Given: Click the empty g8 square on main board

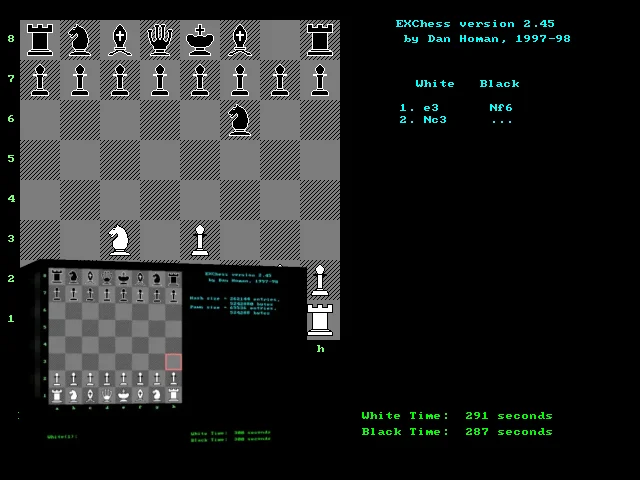Looking at the screenshot, I should [x=280, y=40].
